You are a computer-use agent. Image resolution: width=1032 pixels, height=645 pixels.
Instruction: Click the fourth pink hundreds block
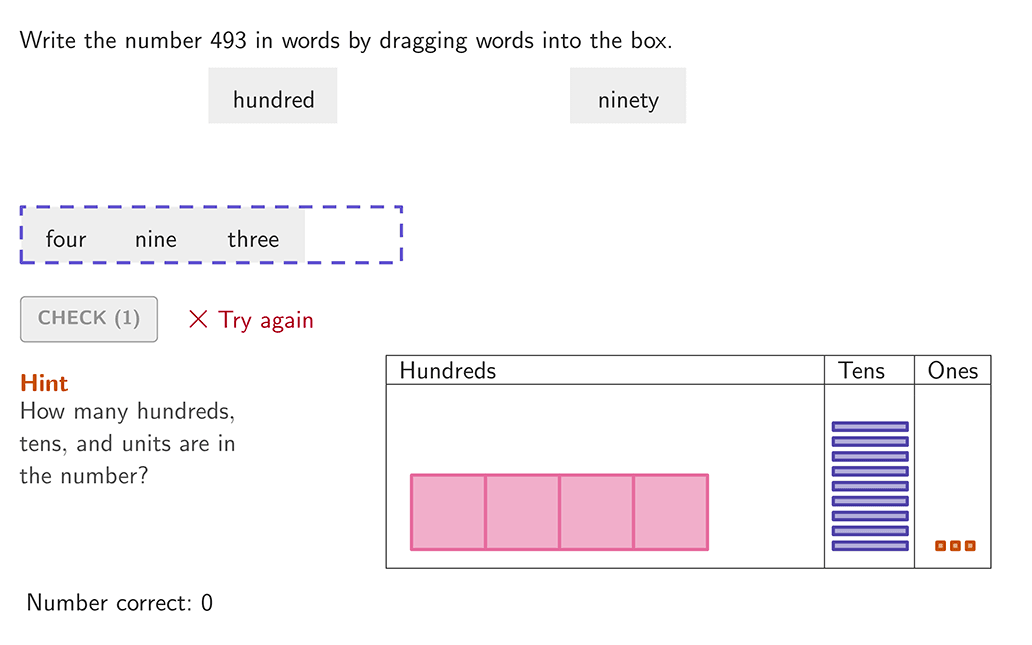[x=670, y=512]
